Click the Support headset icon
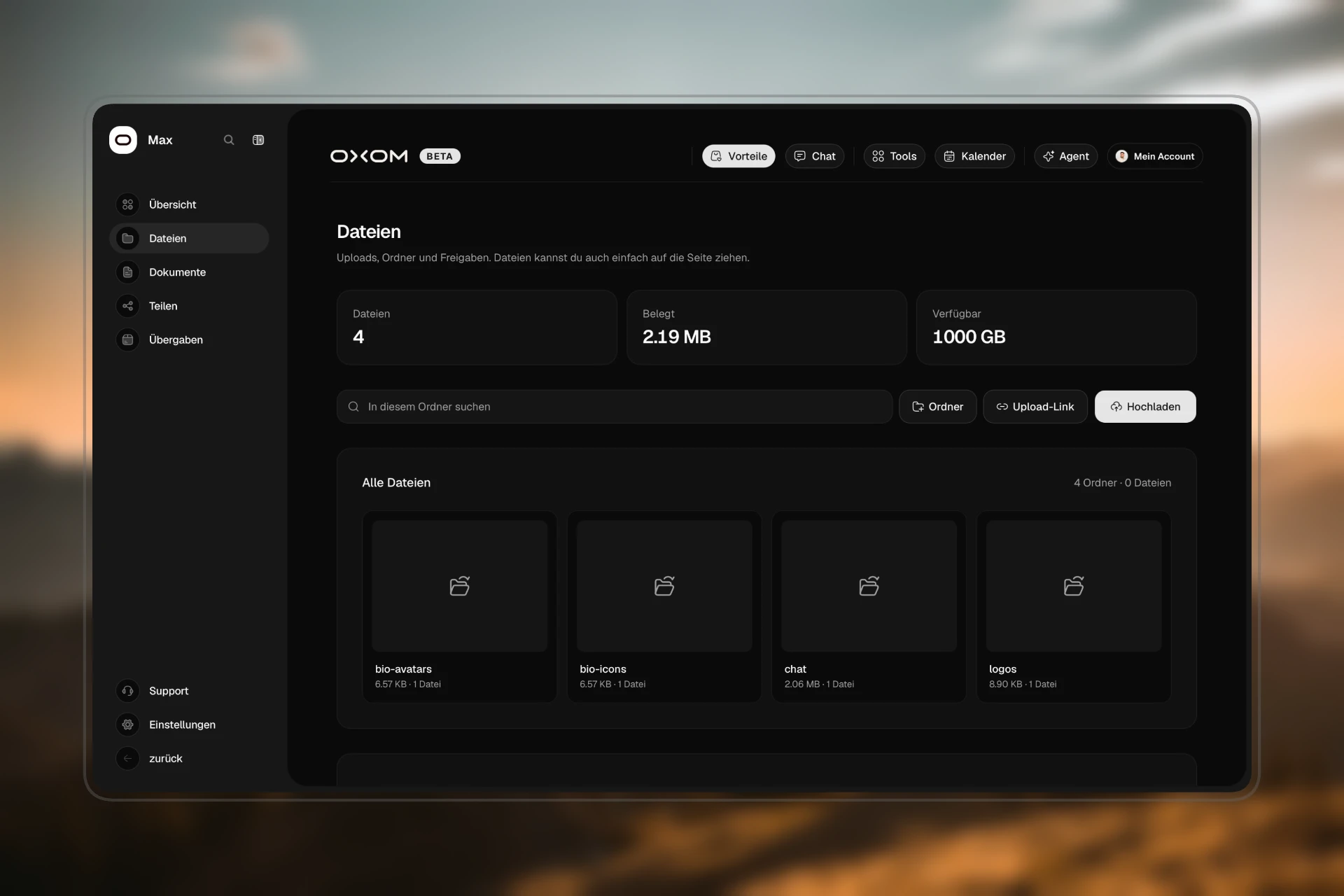The height and width of the screenshot is (896, 1344). coord(127,691)
